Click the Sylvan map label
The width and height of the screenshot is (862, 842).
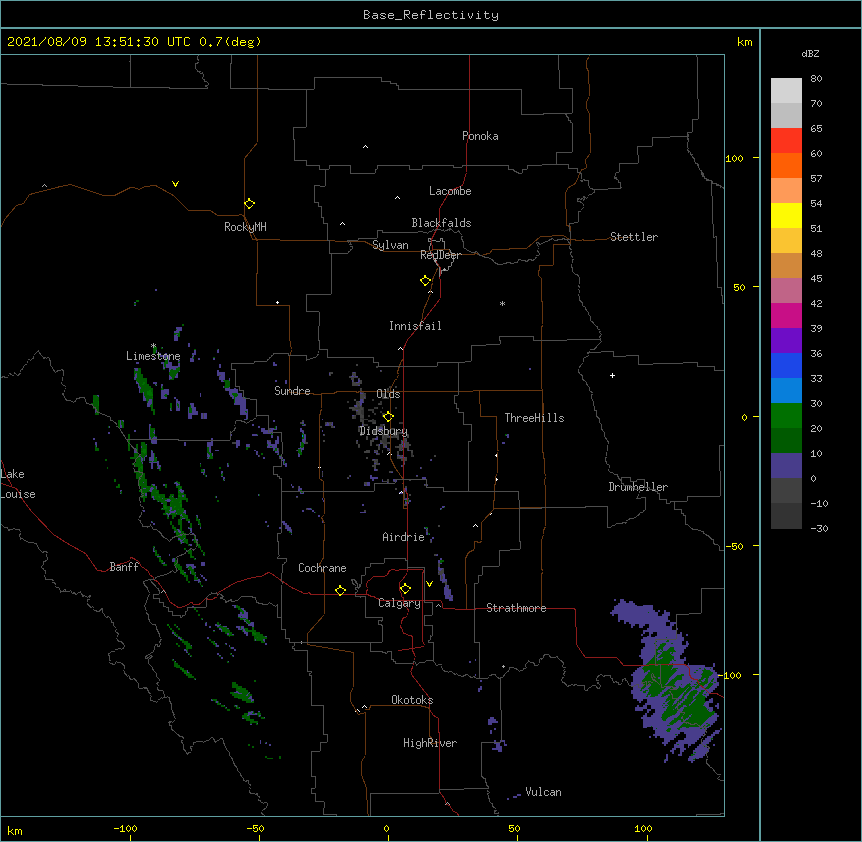390,245
